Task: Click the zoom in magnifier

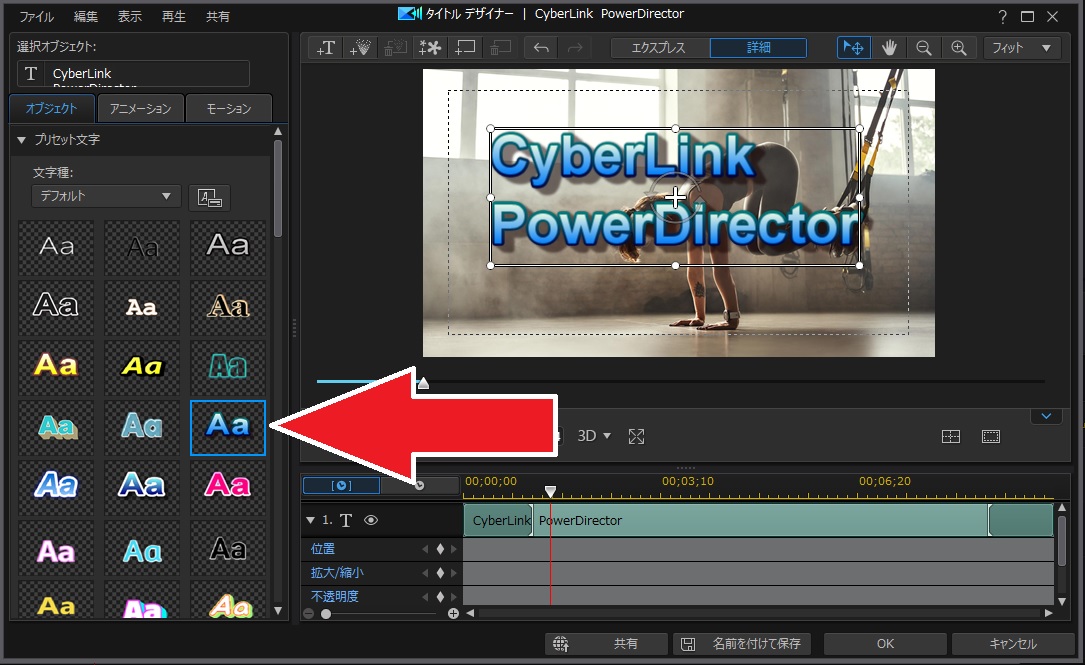Action: click(x=959, y=48)
